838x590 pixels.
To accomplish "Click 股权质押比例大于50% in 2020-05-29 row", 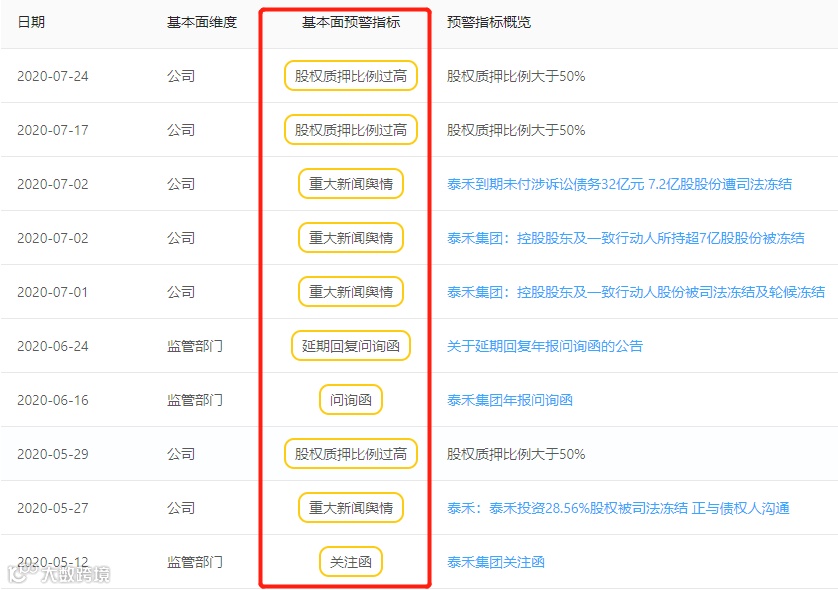I will 516,454.
